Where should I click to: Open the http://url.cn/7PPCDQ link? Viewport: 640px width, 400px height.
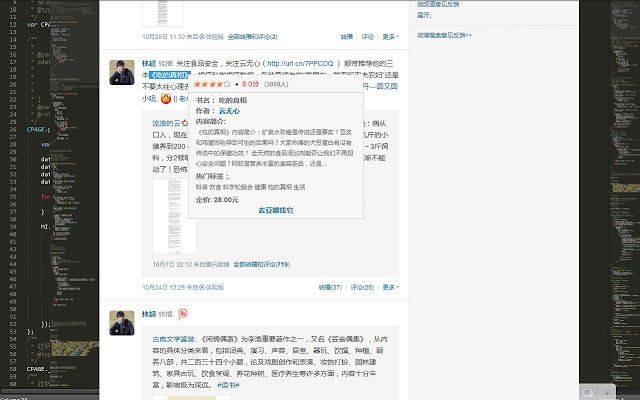300,63
